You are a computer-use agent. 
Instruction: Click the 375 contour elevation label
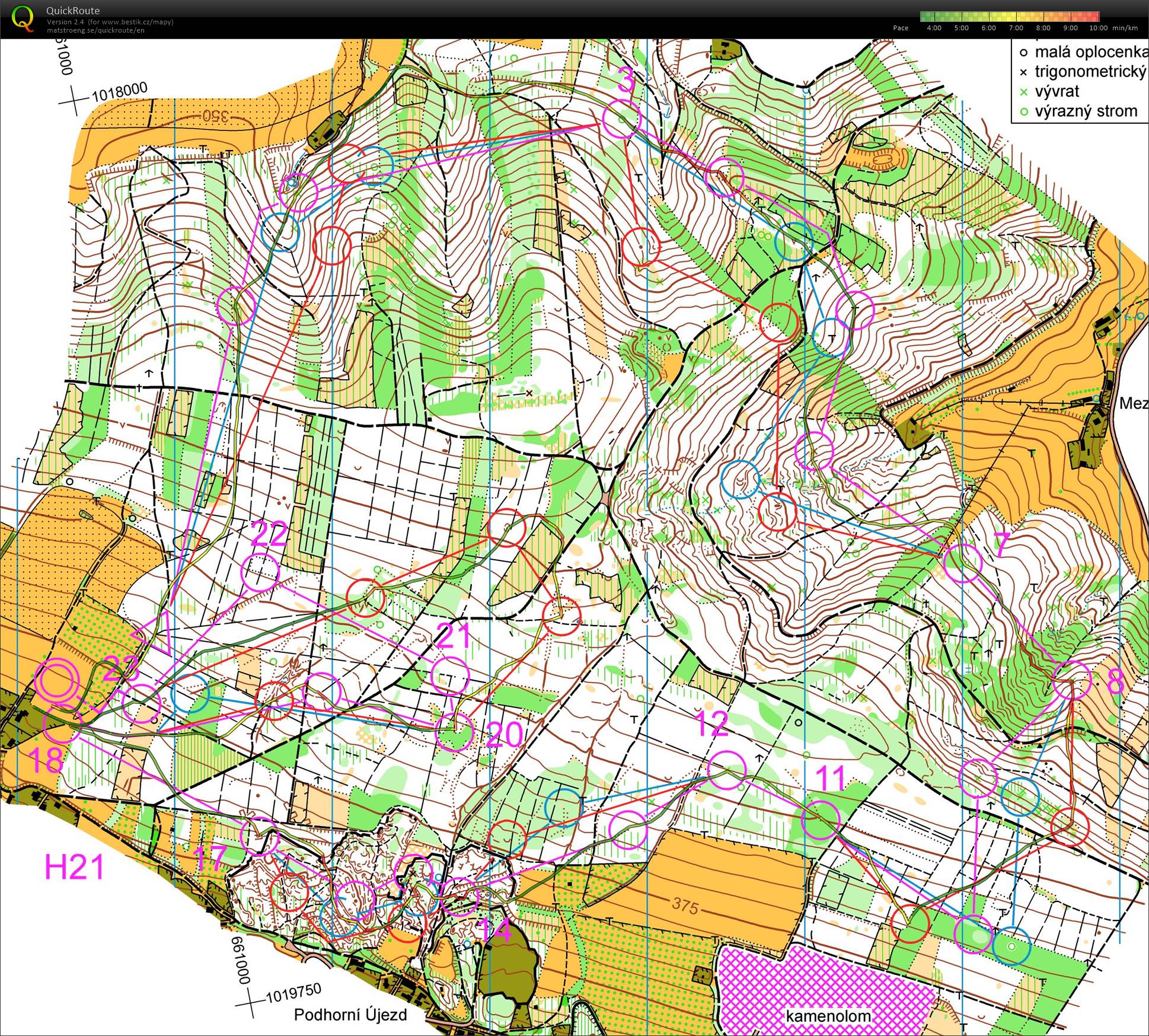point(685,906)
